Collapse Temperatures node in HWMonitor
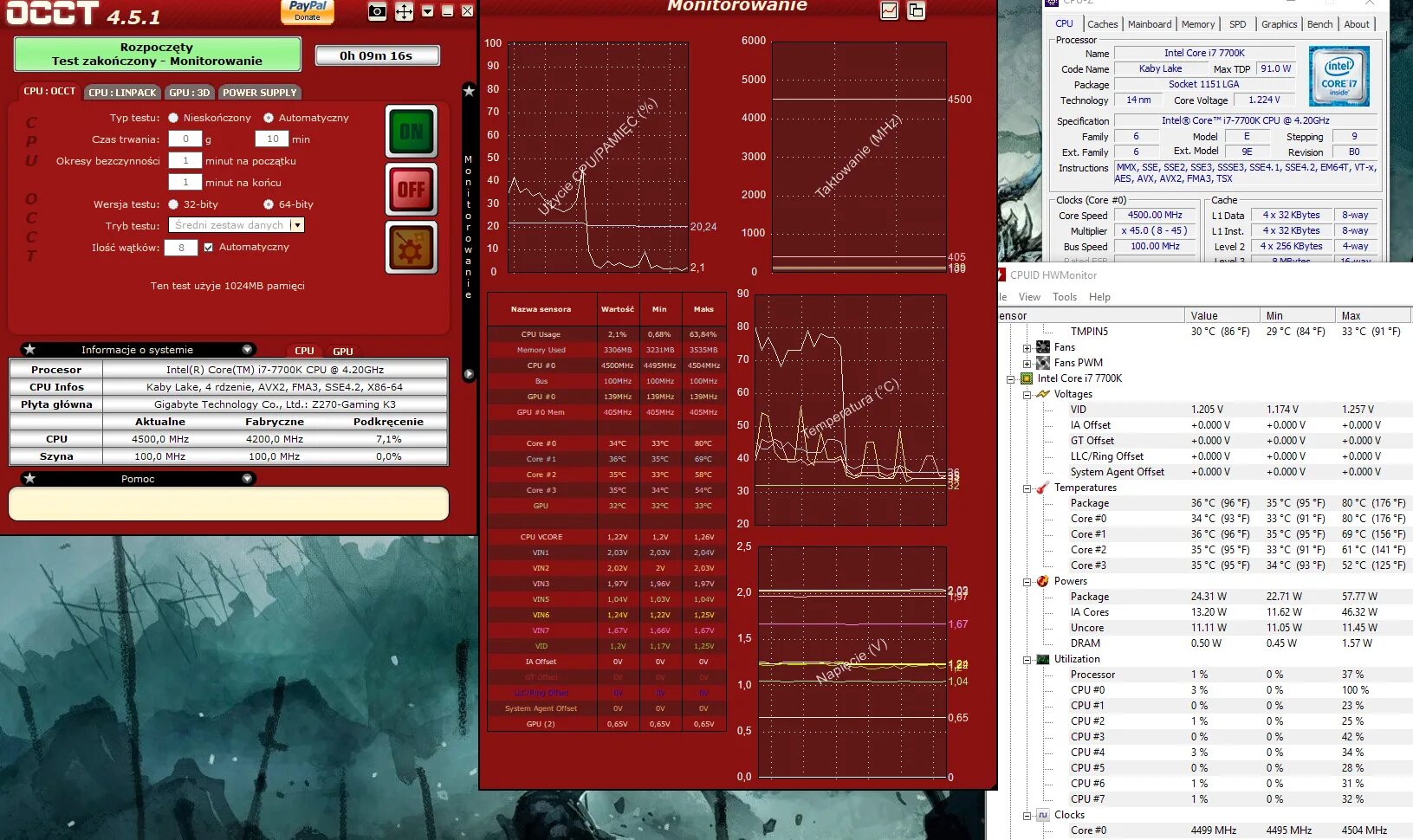 coord(1027,488)
